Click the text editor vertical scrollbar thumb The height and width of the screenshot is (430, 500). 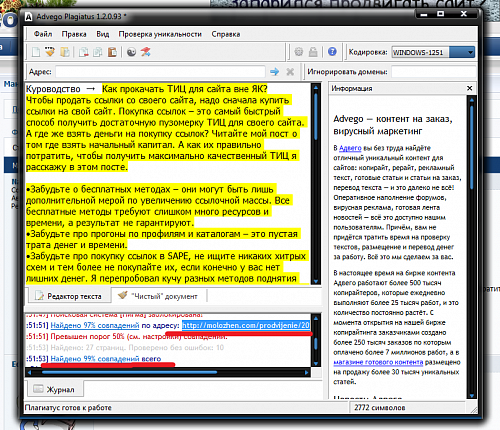[x=316, y=116]
